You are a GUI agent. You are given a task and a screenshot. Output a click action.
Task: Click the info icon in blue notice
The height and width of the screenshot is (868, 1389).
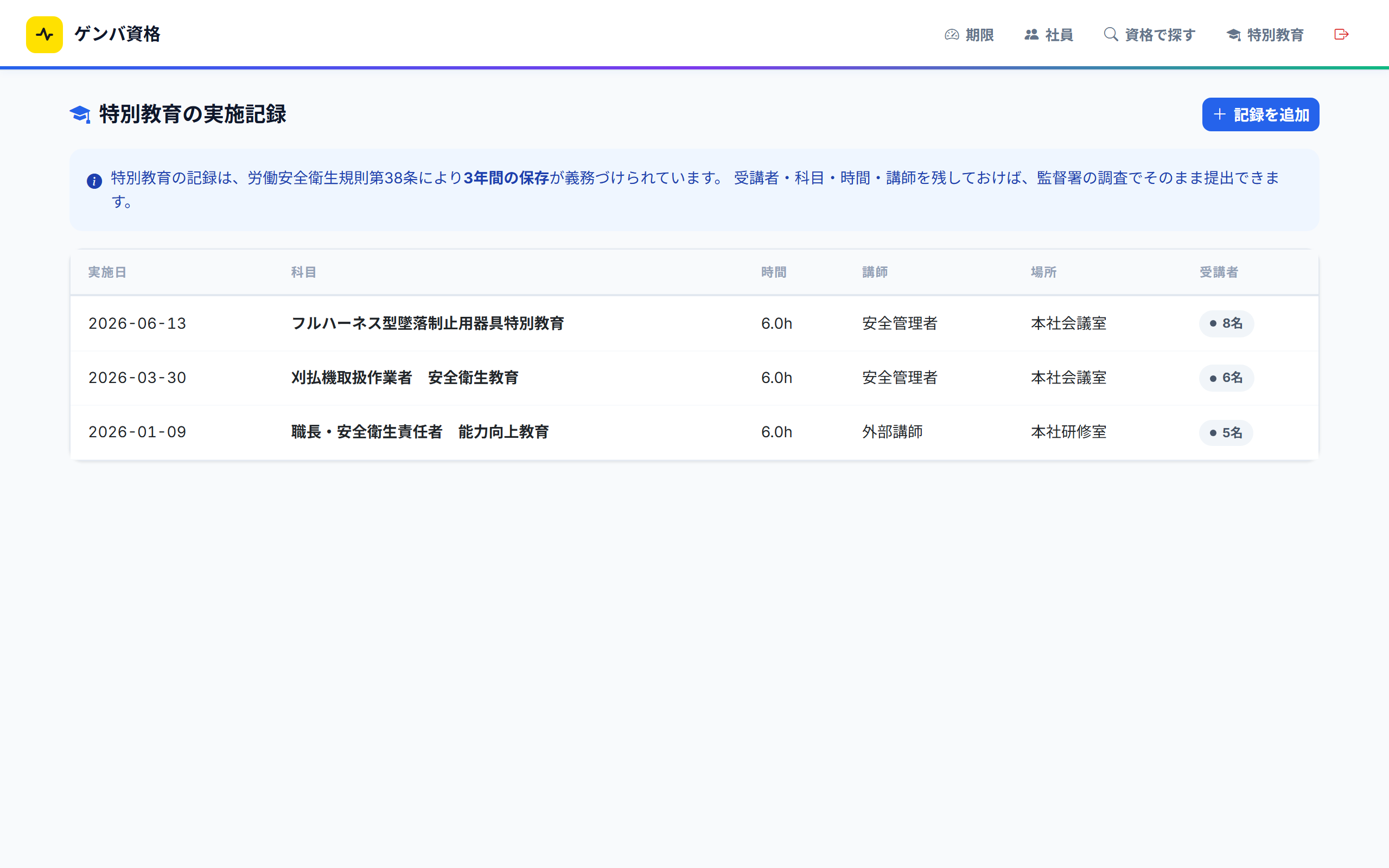[x=94, y=181]
